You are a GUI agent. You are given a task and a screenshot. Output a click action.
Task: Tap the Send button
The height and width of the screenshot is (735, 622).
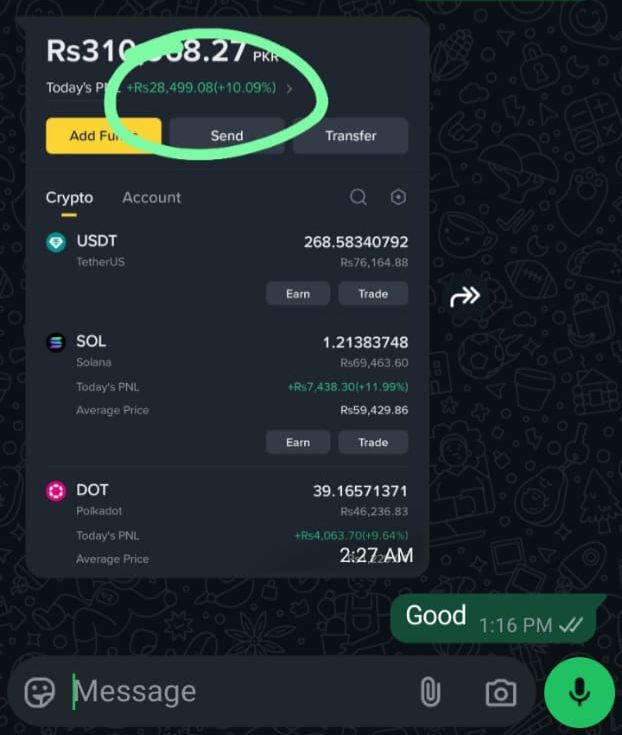coord(227,136)
